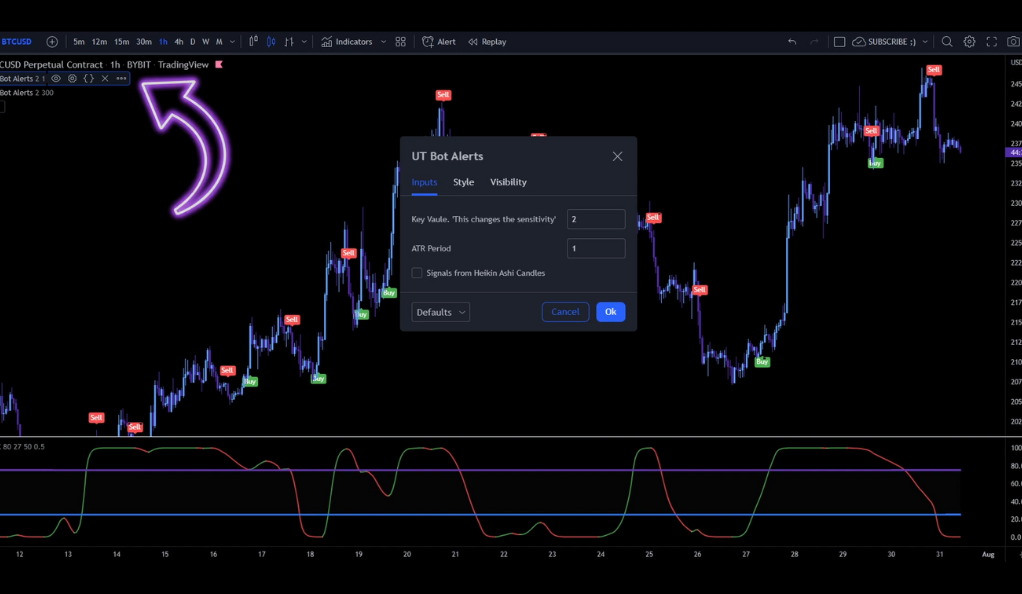Screen dimensions: 1022x594
Task: Click the Sell label under day 21
Action: click(443, 95)
